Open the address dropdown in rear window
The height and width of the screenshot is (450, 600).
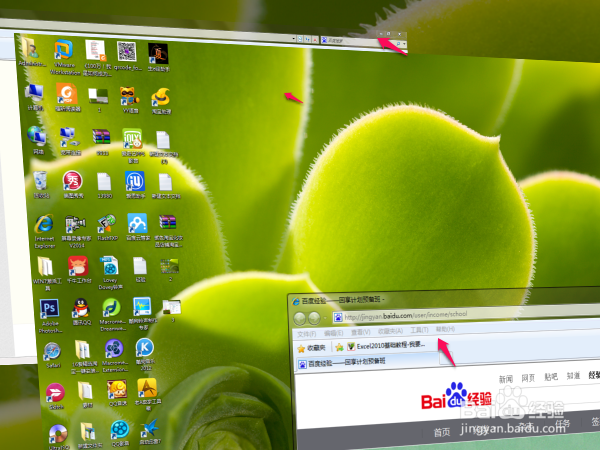pyautogui.click(x=293, y=38)
